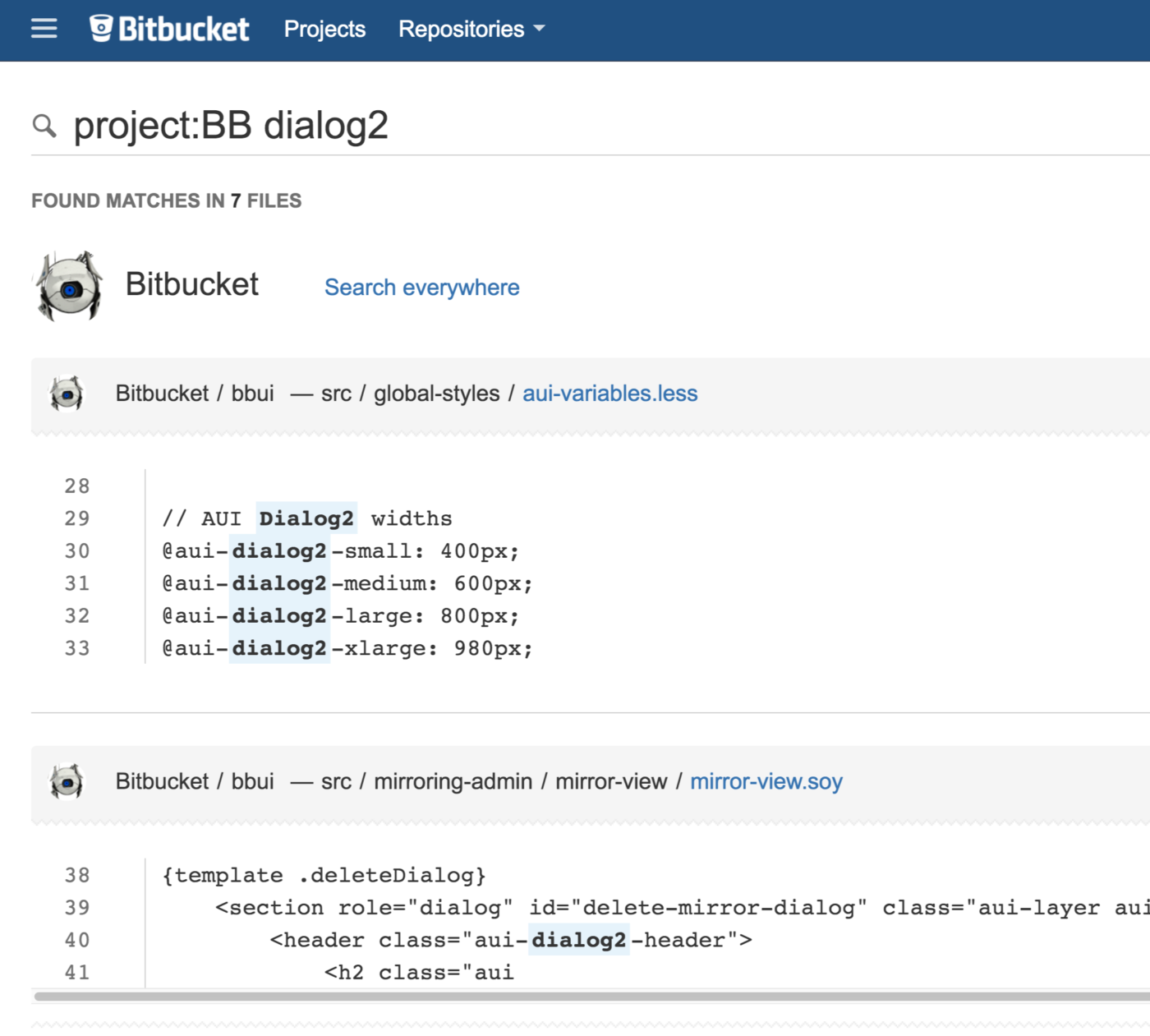The height and width of the screenshot is (1036, 1150).
Task: Click the repository avatar beside the aui-variables.less result
Action: click(x=64, y=394)
